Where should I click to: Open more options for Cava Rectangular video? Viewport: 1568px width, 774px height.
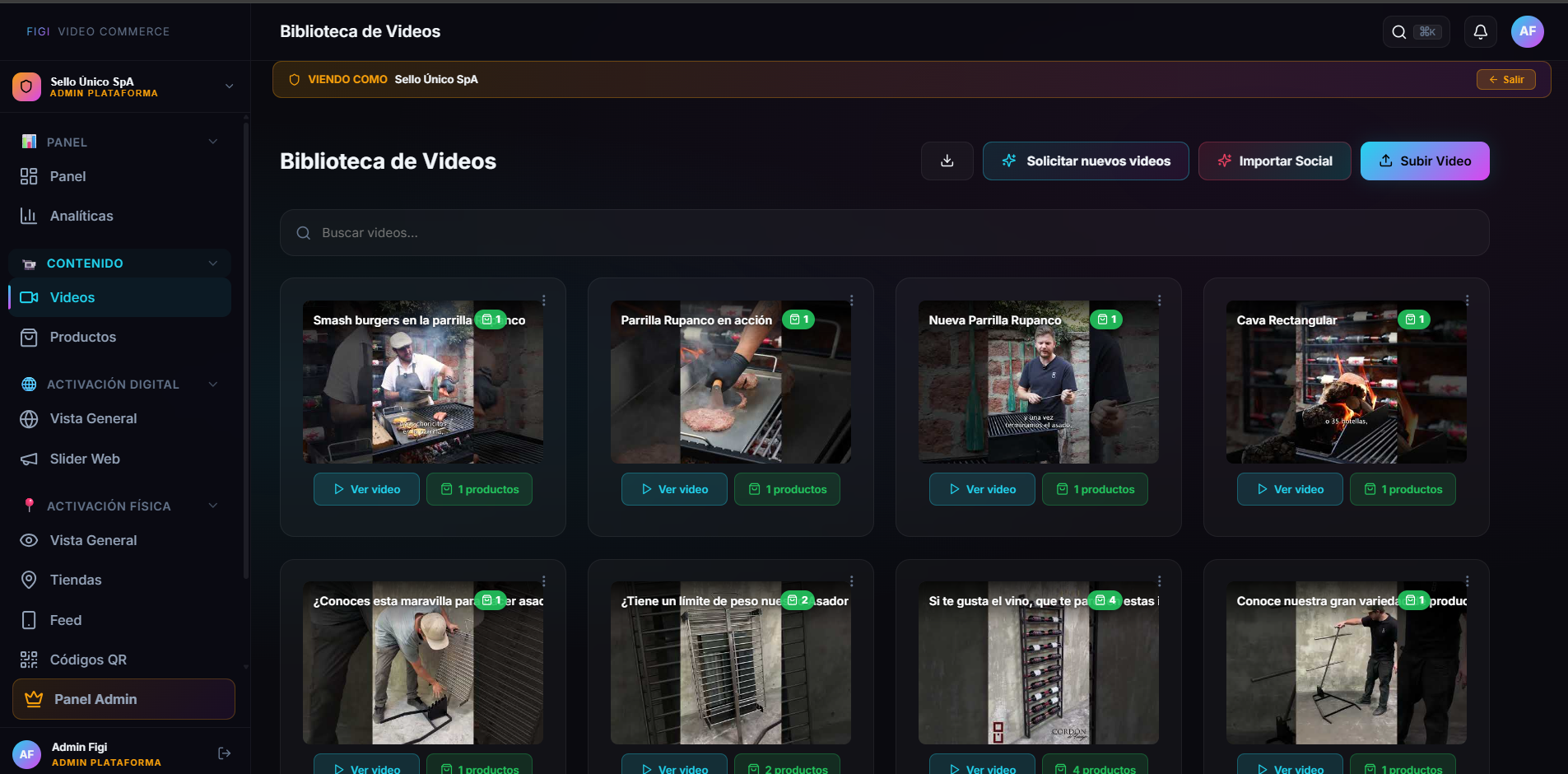(1467, 301)
